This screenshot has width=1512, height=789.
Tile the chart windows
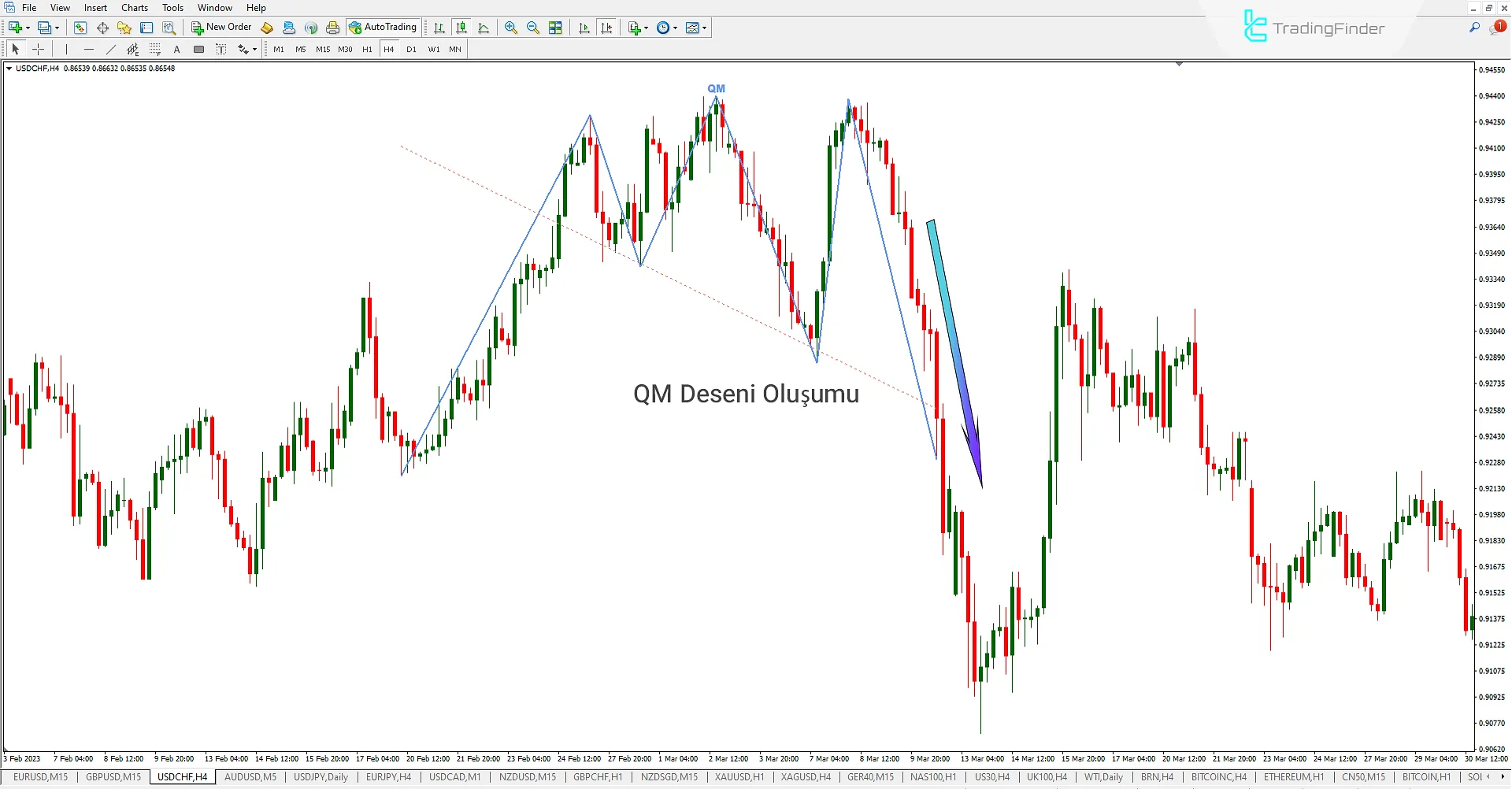pyautogui.click(x=555, y=28)
